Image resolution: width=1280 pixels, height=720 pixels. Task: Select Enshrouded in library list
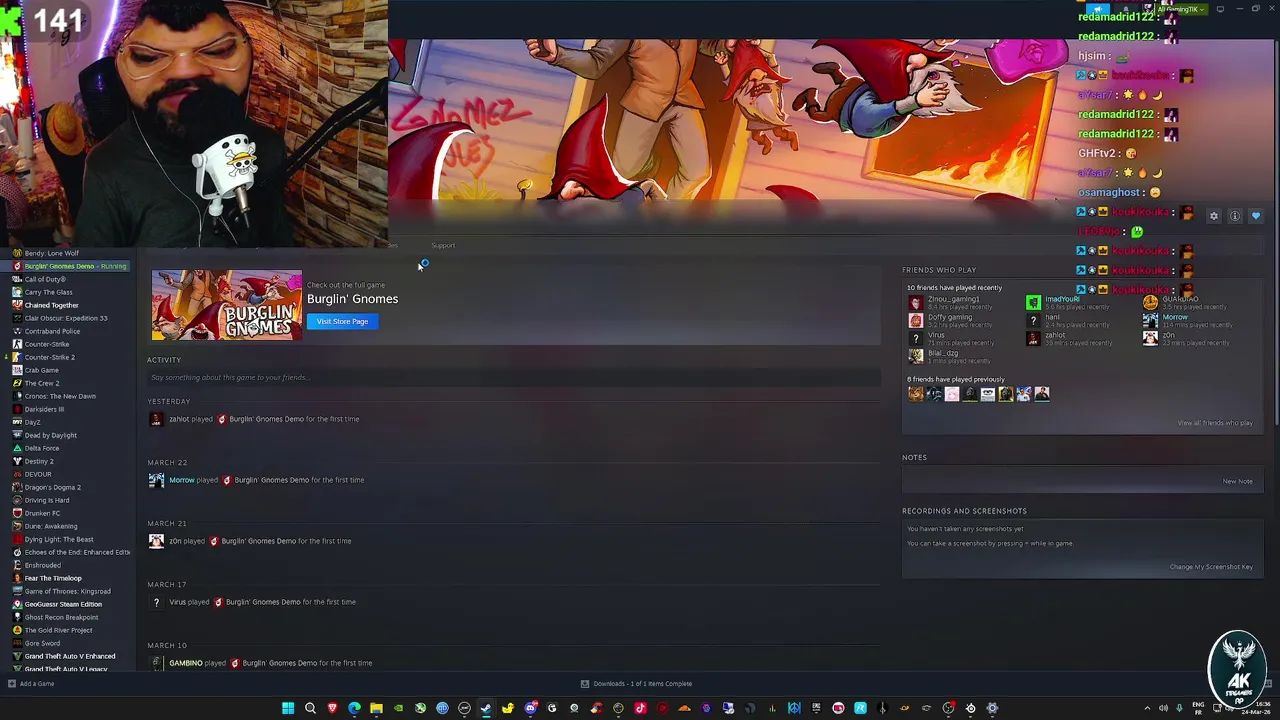pyautogui.click(x=43, y=565)
